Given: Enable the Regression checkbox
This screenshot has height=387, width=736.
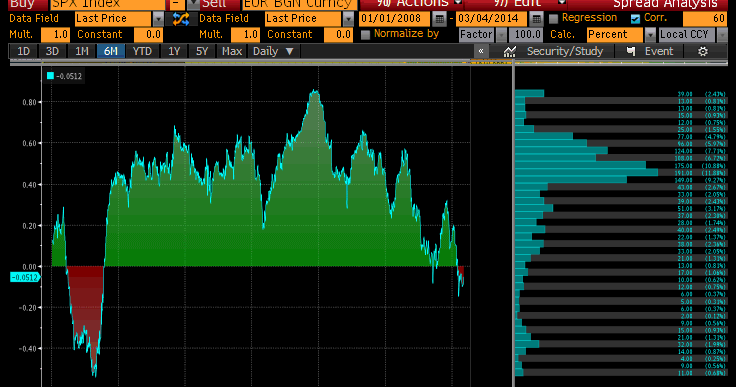Looking at the screenshot, I should tap(553, 19).
